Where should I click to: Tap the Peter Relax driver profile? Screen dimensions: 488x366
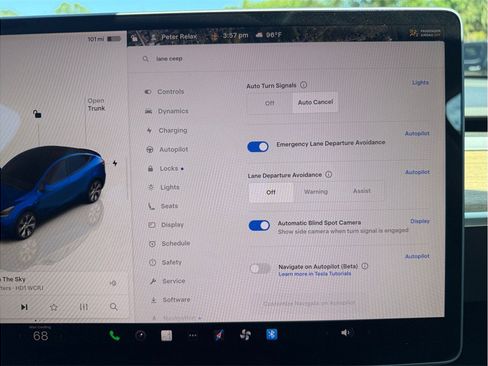click(x=174, y=37)
